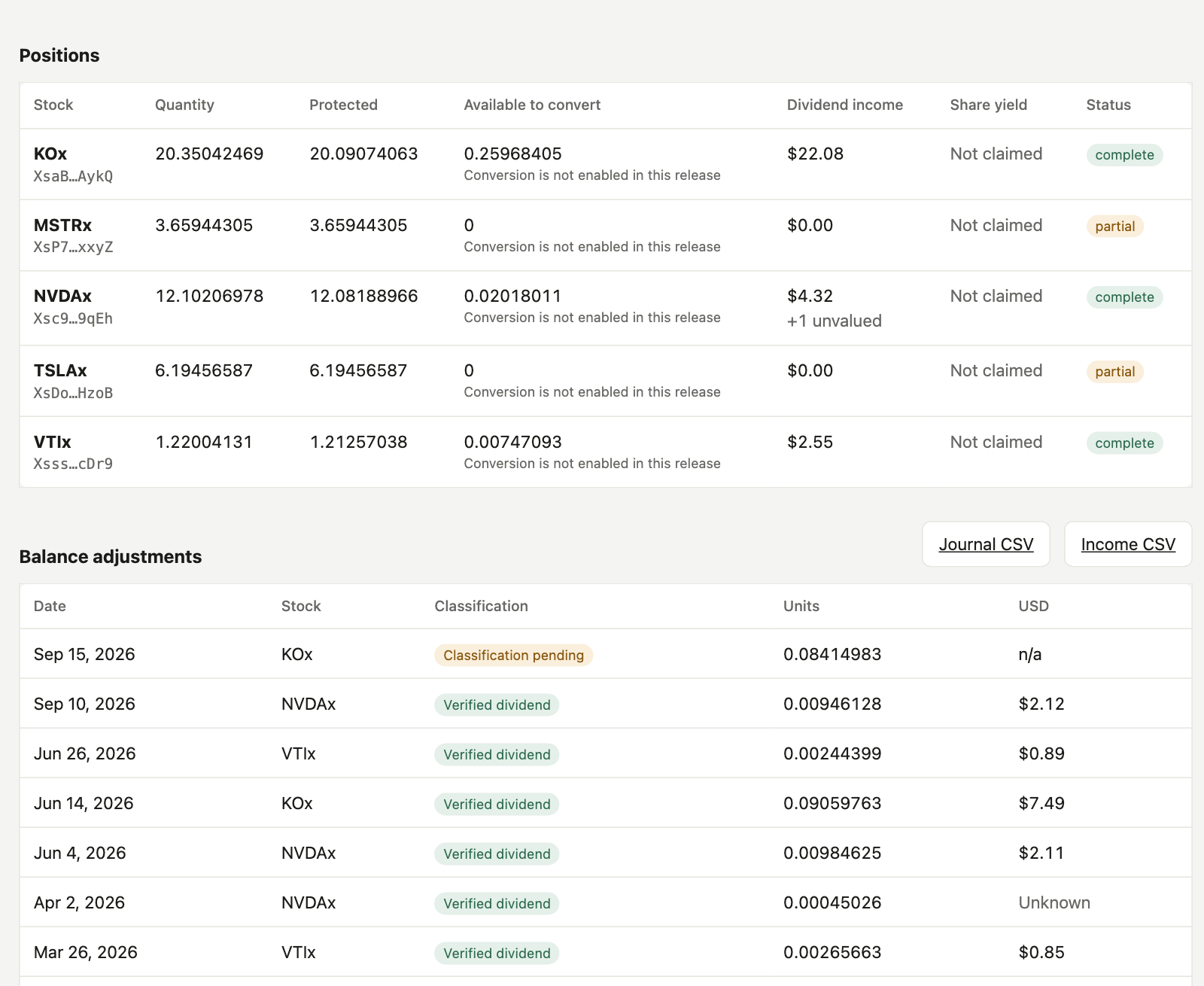Click the partial status badge for TSLAx
Image resolution: width=1204 pixels, height=986 pixels.
[1114, 372]
